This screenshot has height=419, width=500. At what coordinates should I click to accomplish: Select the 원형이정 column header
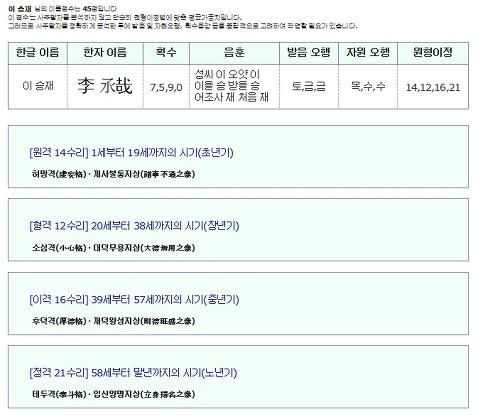[433, 53]
